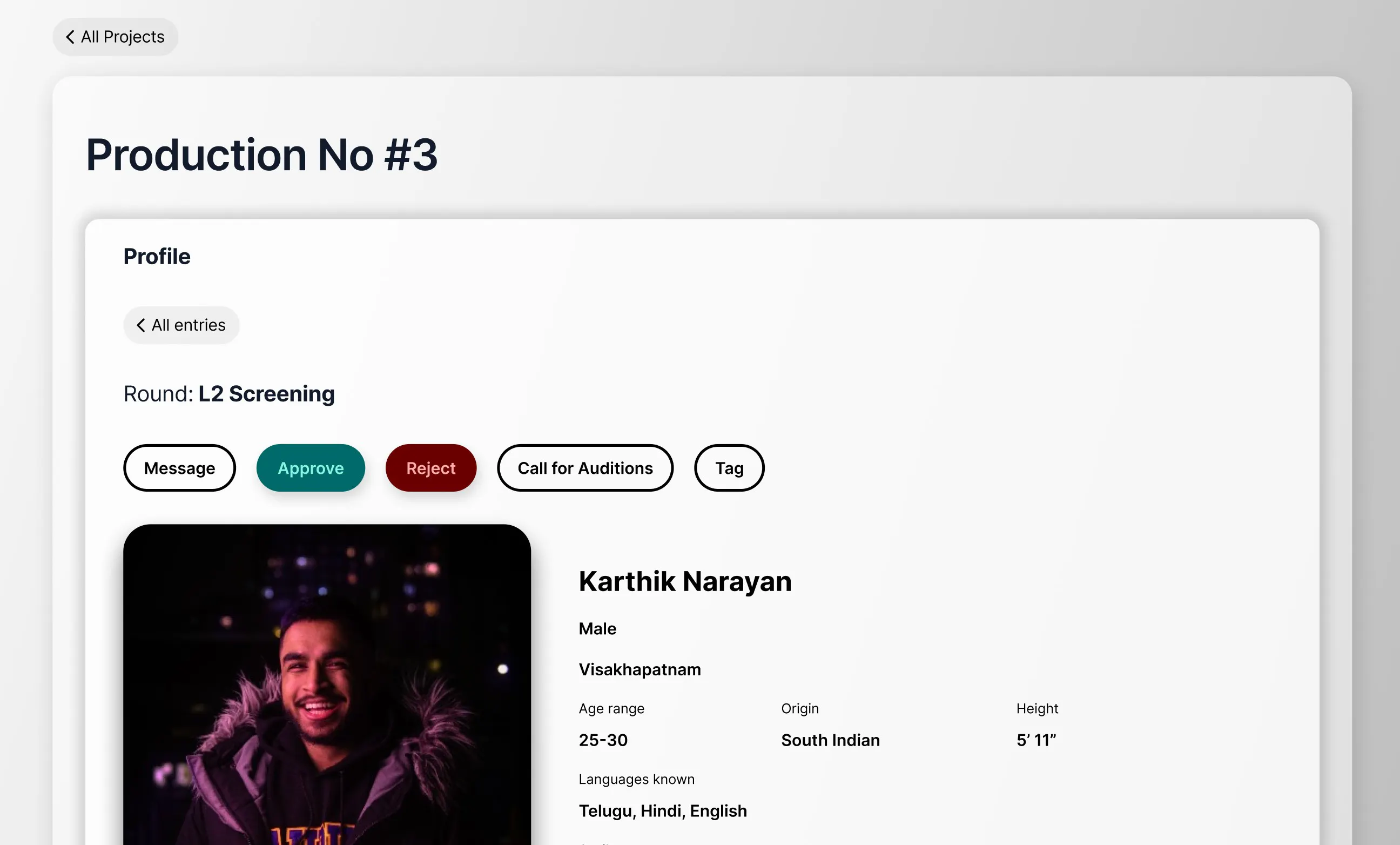Click the All Projects back chevron icon
Image resolution: width=1400 pixels, height=845 pixels.
70,37
